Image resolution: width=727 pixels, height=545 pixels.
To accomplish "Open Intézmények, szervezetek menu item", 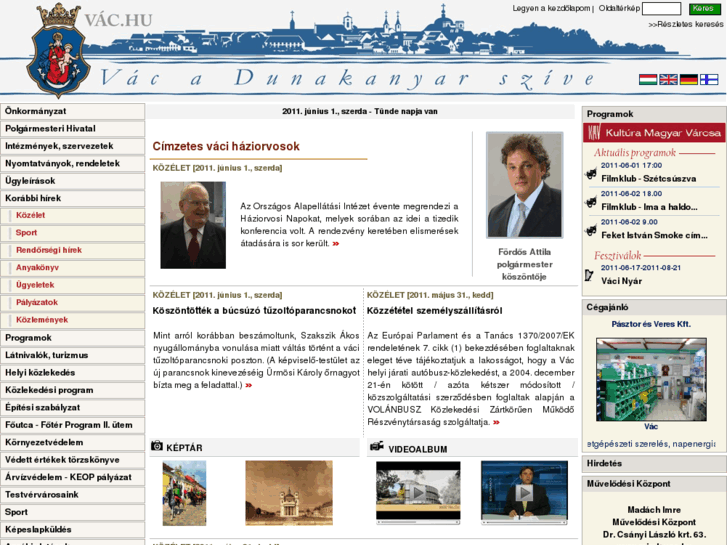I will [x=72, y=146].
